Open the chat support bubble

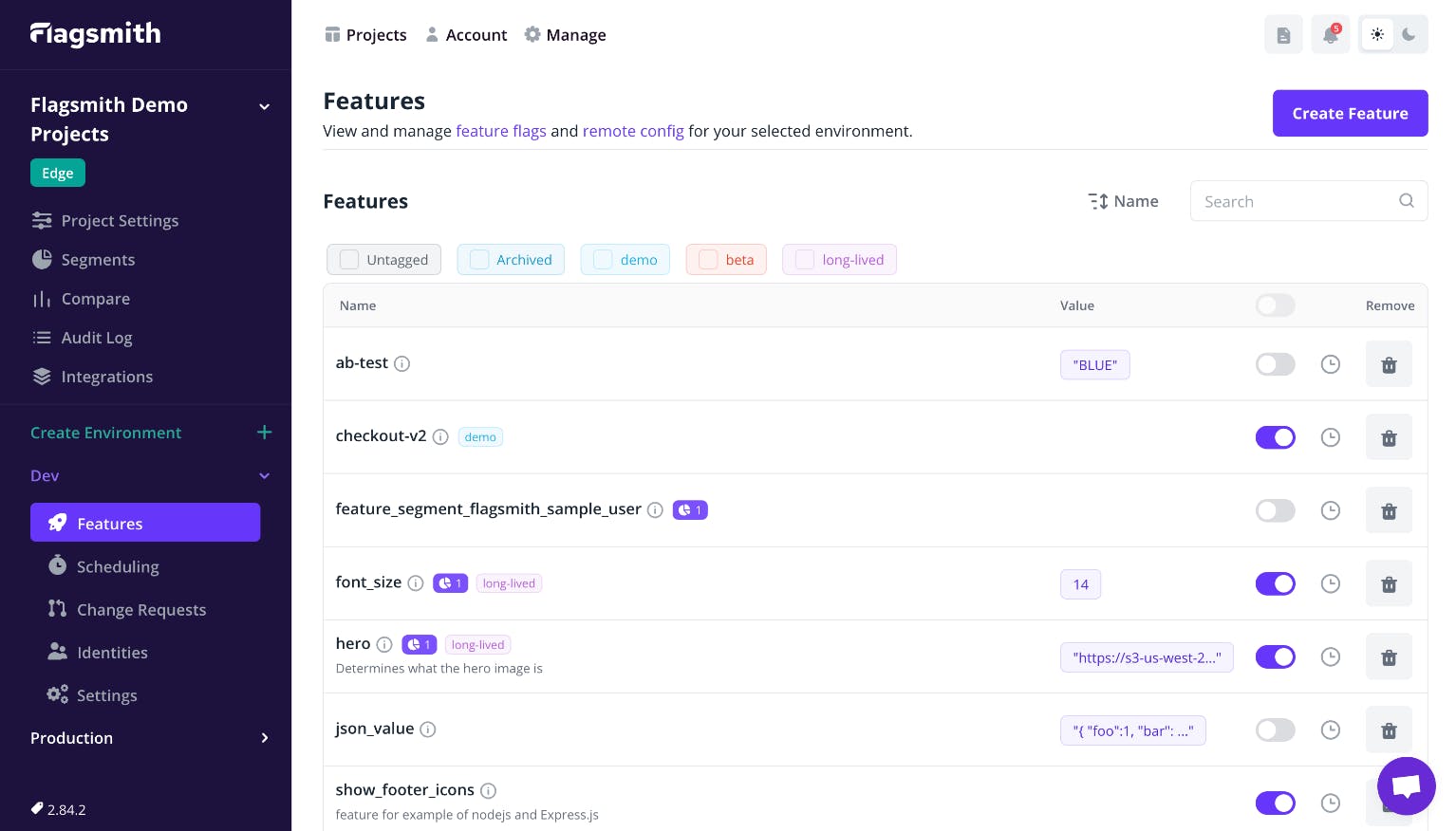click(1406, 785)
